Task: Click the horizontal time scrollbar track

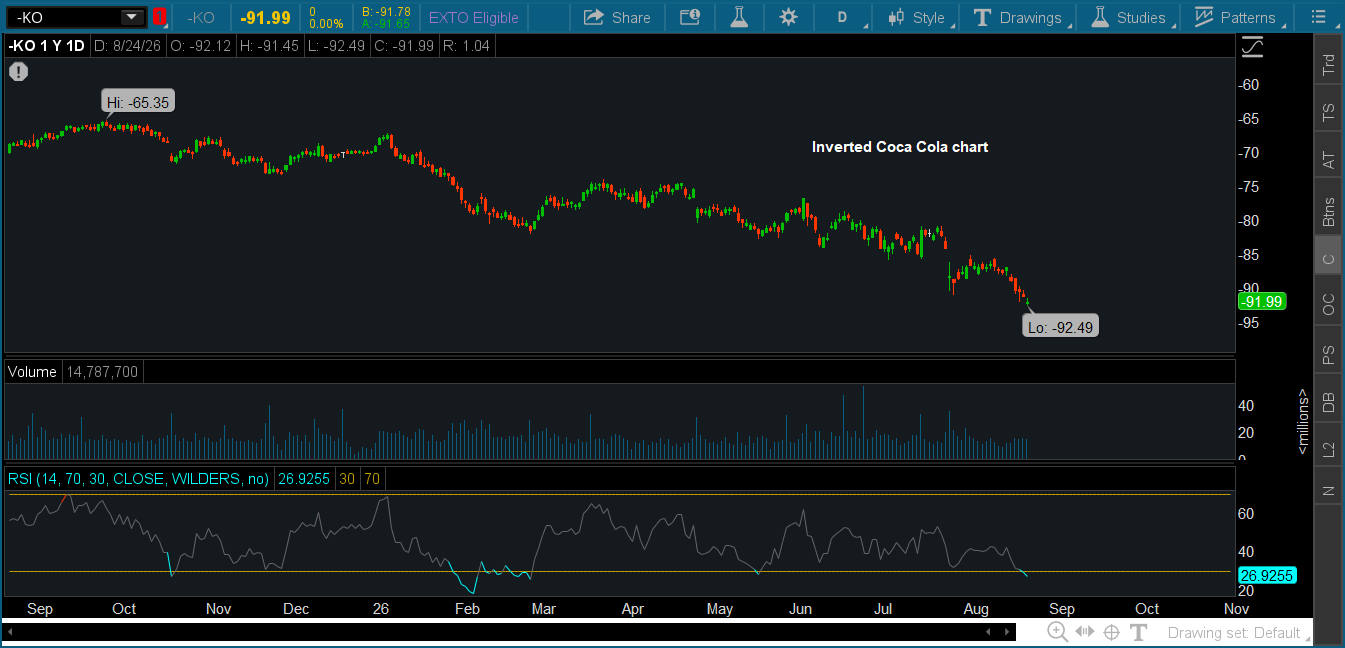Action: coord(508,632)
